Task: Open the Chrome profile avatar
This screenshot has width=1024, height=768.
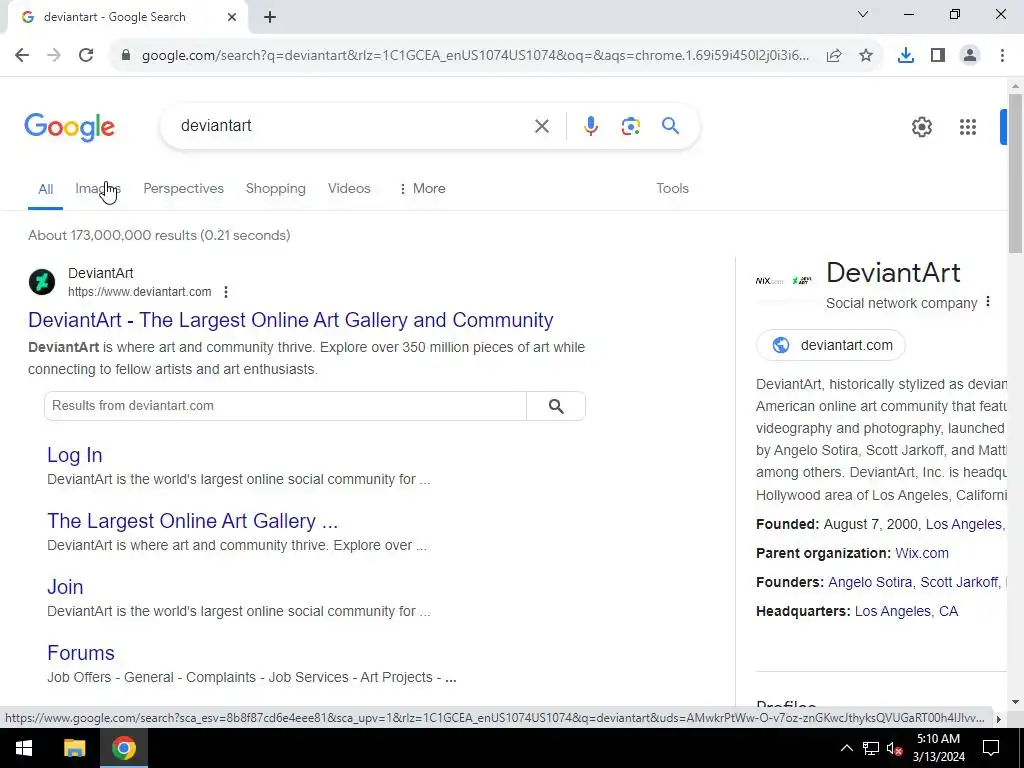Action: [970, 56]
